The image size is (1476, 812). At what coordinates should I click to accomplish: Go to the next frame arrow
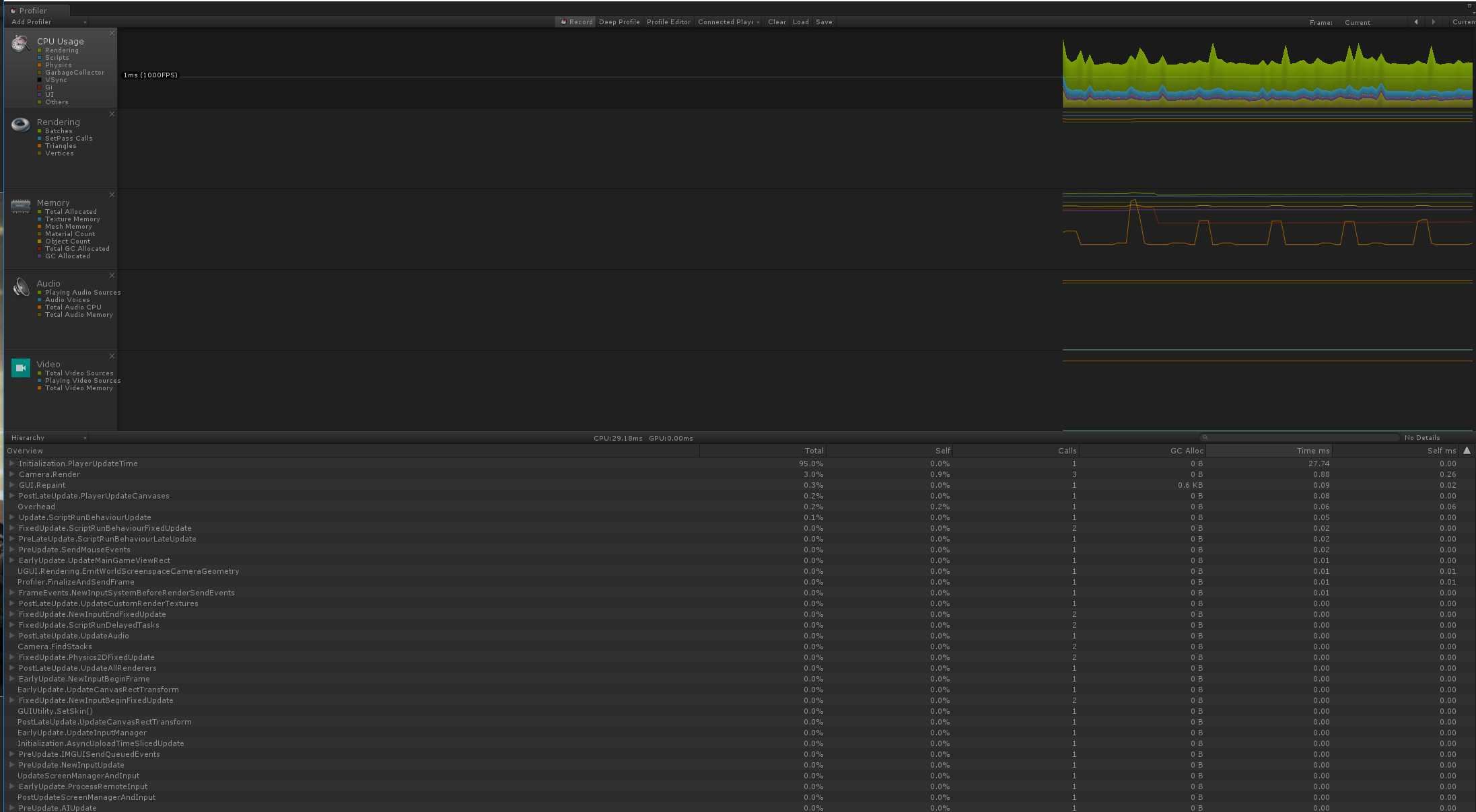[x=1434, y=22]
